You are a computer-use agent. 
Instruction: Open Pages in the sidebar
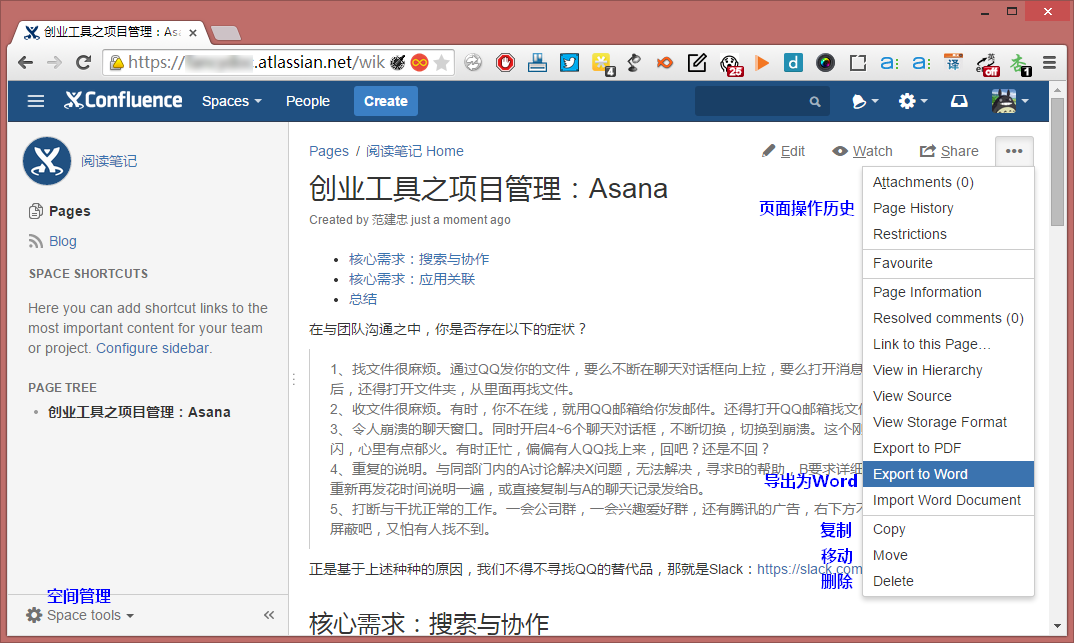pyautogui.click(x=69, y=211)
